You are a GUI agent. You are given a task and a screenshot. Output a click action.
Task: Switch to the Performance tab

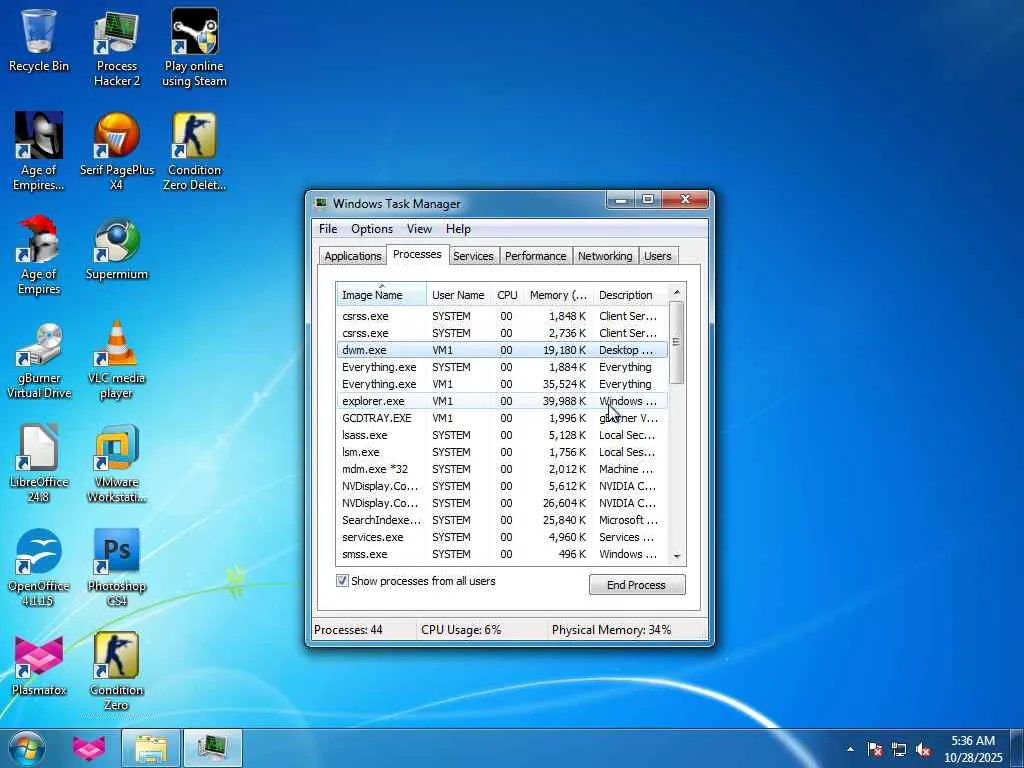pos(535,256)
